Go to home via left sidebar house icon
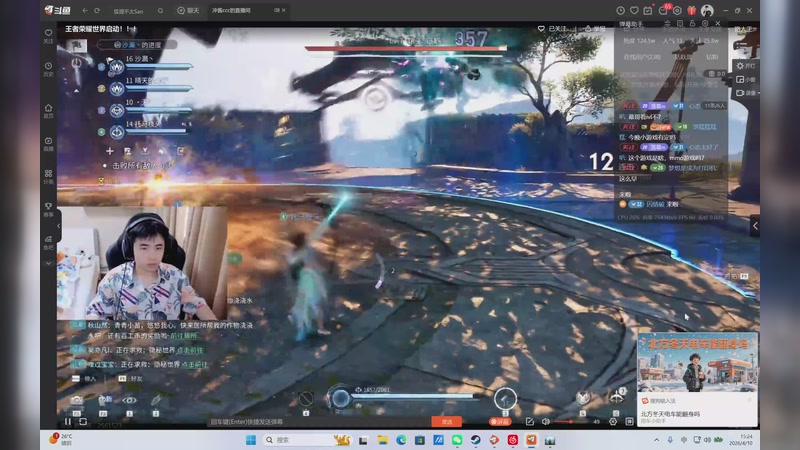 click(x=48, y=111)
